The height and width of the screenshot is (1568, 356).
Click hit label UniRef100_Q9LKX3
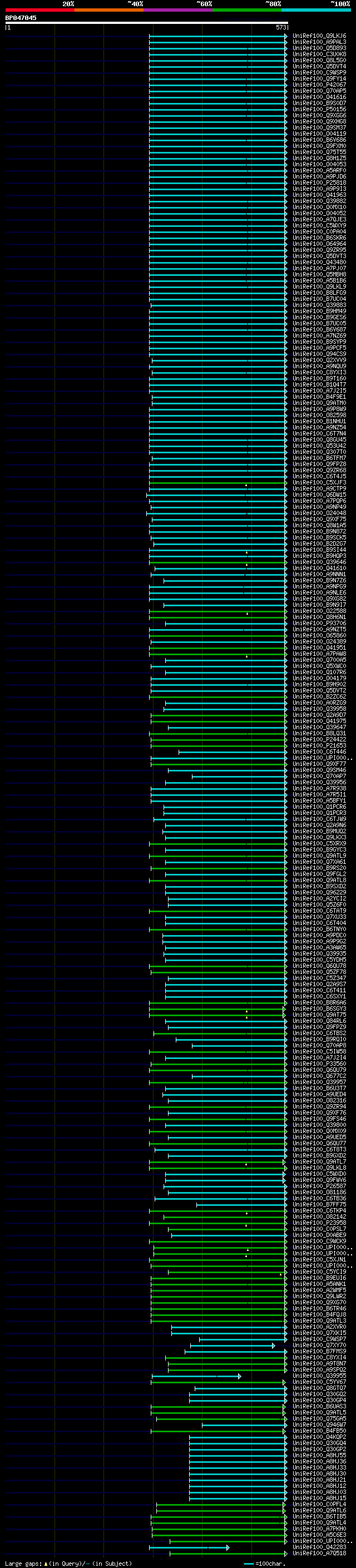point(319,838)
